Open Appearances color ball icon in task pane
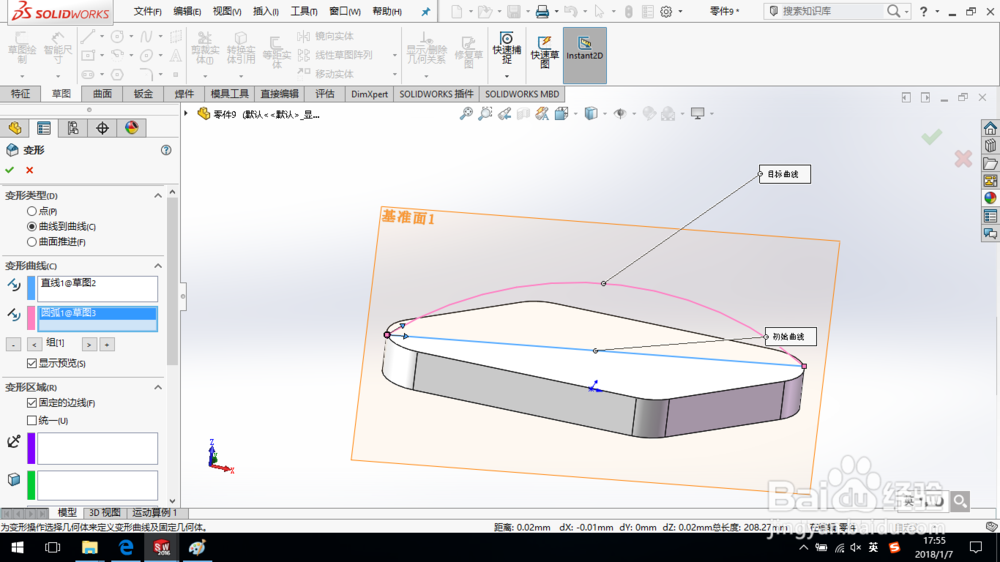This screenshot has height=562, width=1000. pos(990,198)
